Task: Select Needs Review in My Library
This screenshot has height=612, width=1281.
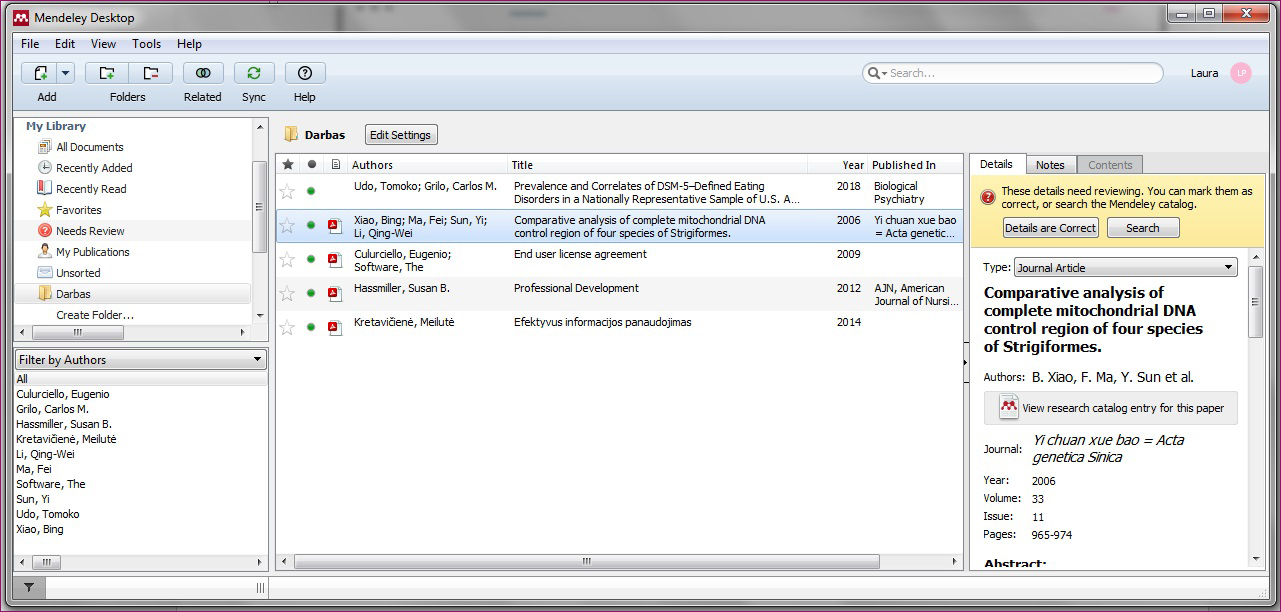Action: (90, 231)
